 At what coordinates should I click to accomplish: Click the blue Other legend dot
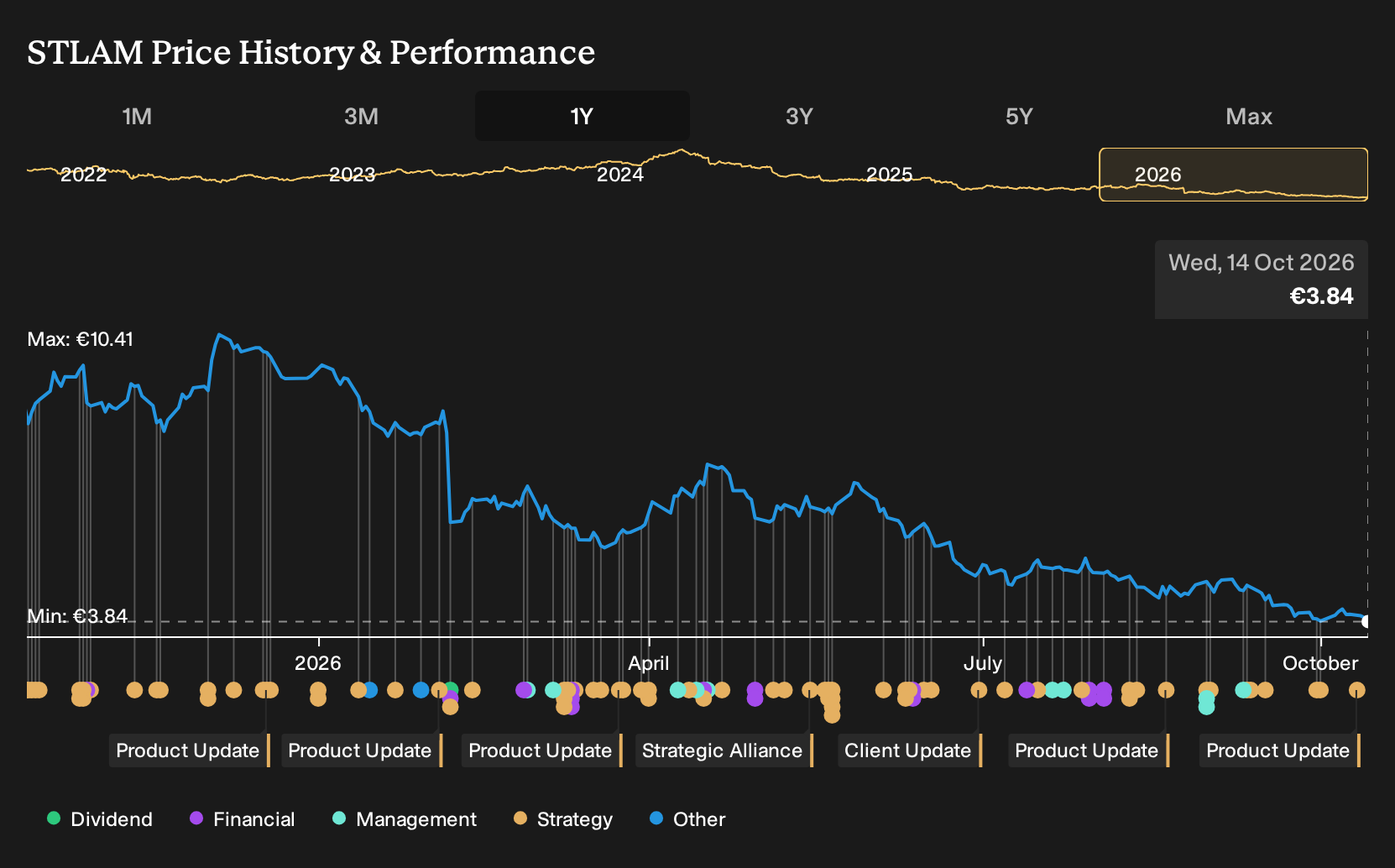[x=656, y=818]
